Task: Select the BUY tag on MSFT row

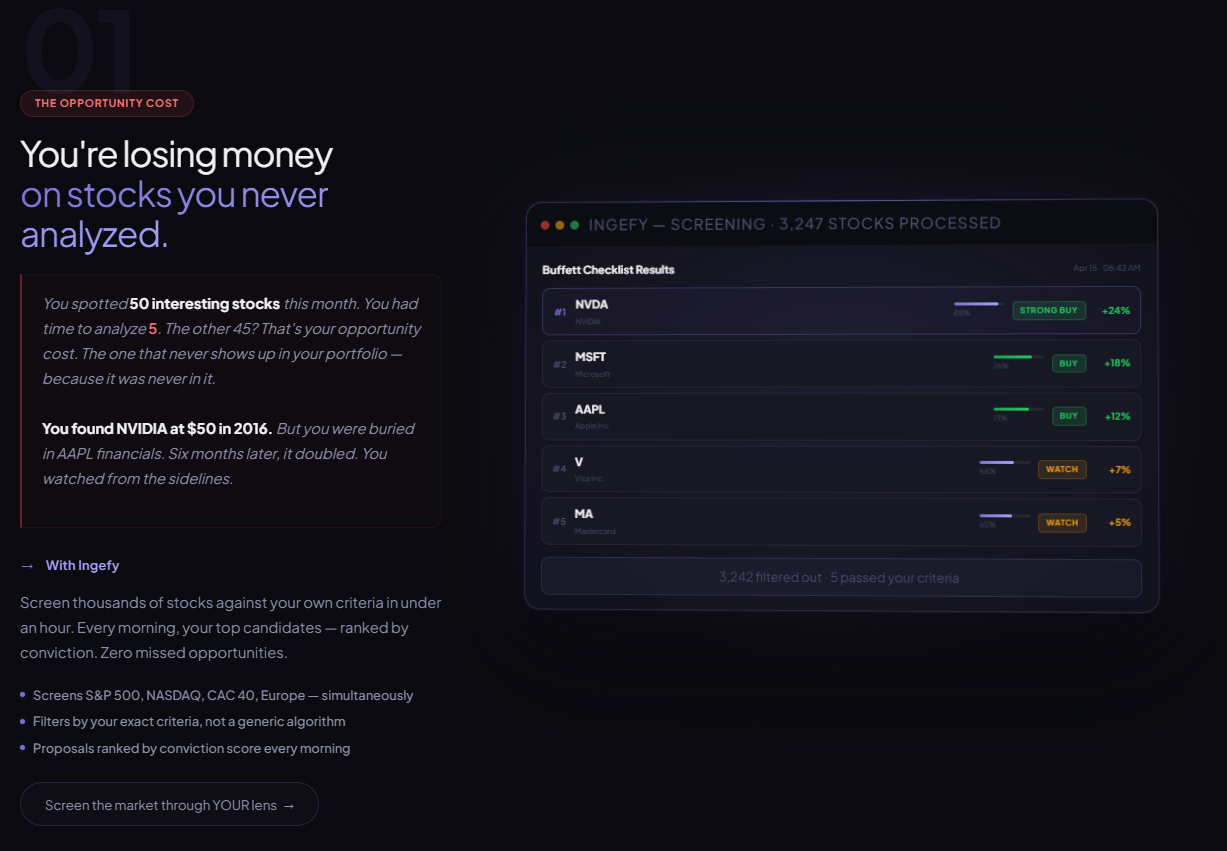Action: point(1069,363)
